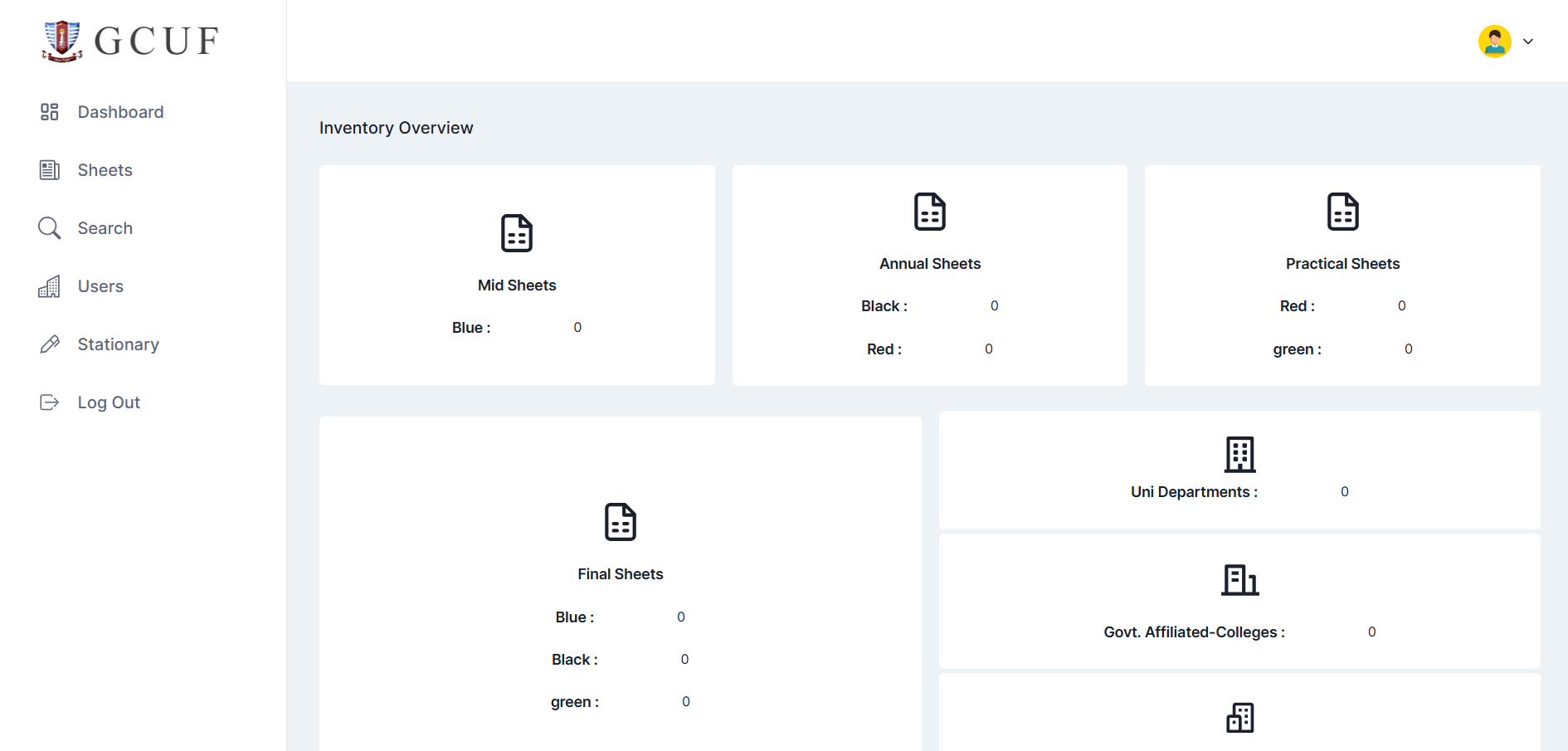Click the Annual Sheets document icon

coord(929,212)
